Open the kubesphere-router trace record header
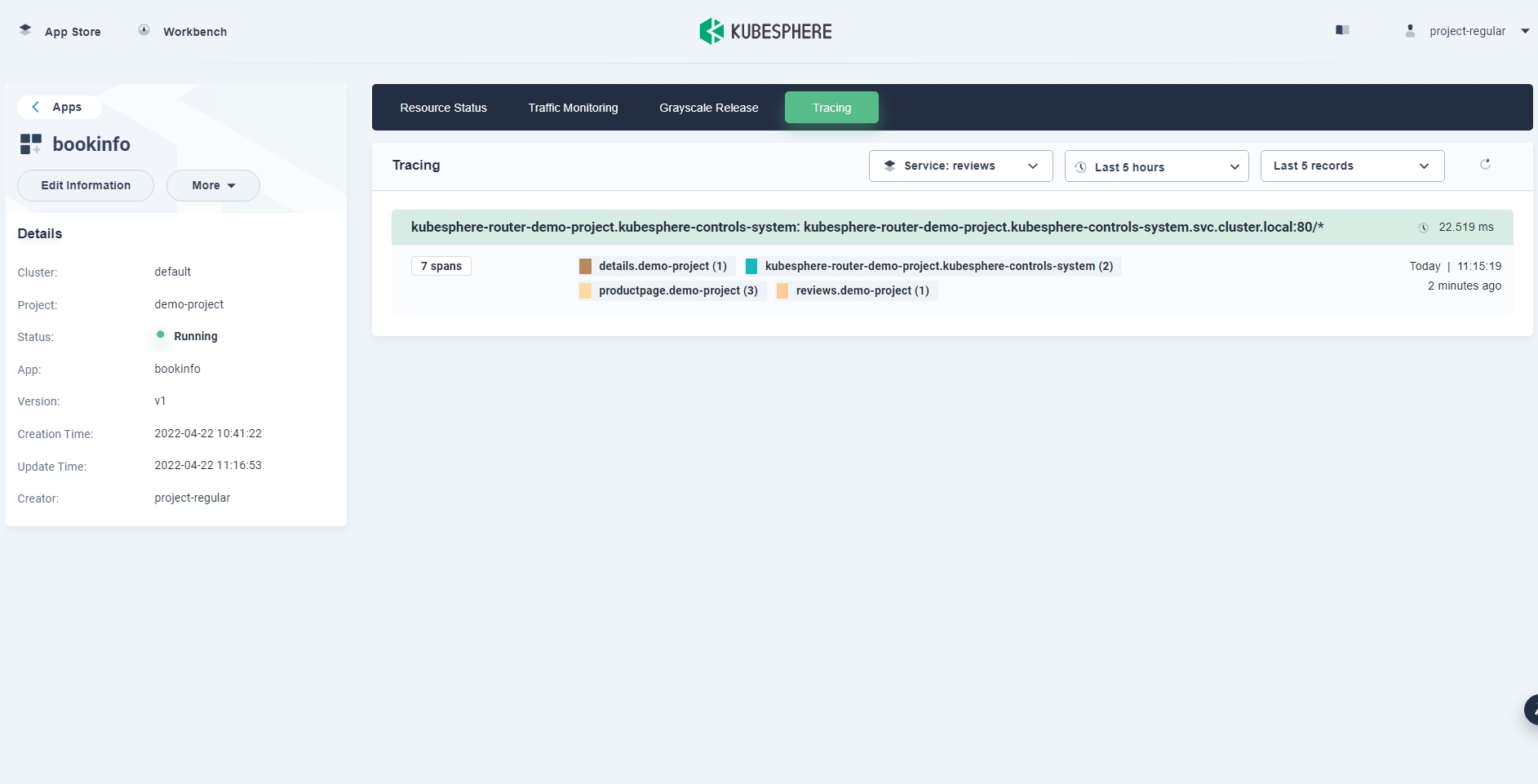 pos(867,227)
